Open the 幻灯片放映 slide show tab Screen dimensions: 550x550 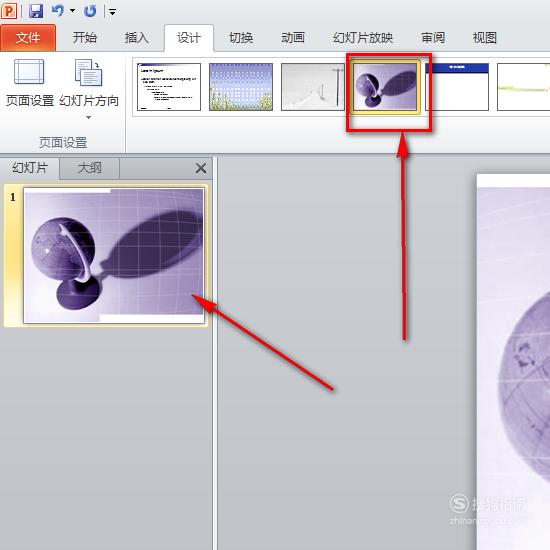363,37
